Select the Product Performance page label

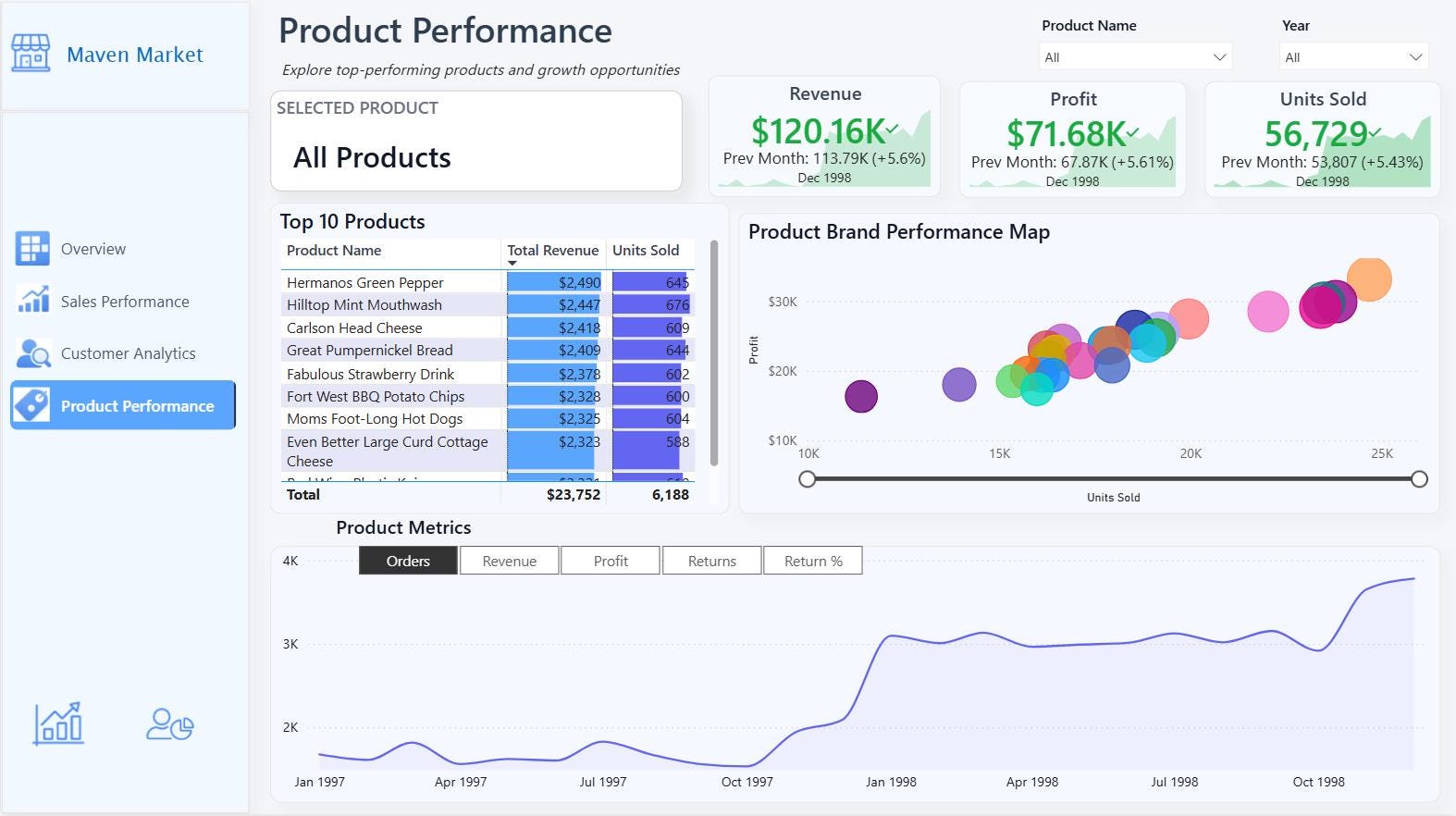[137, 406]
